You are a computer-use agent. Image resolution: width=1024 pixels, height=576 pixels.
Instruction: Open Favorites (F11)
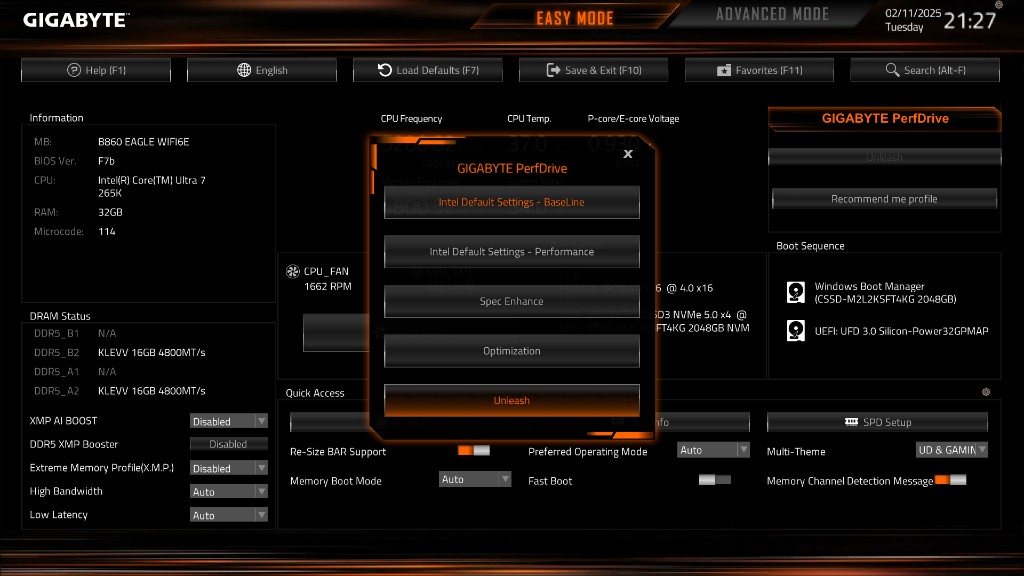click(760, 70)
